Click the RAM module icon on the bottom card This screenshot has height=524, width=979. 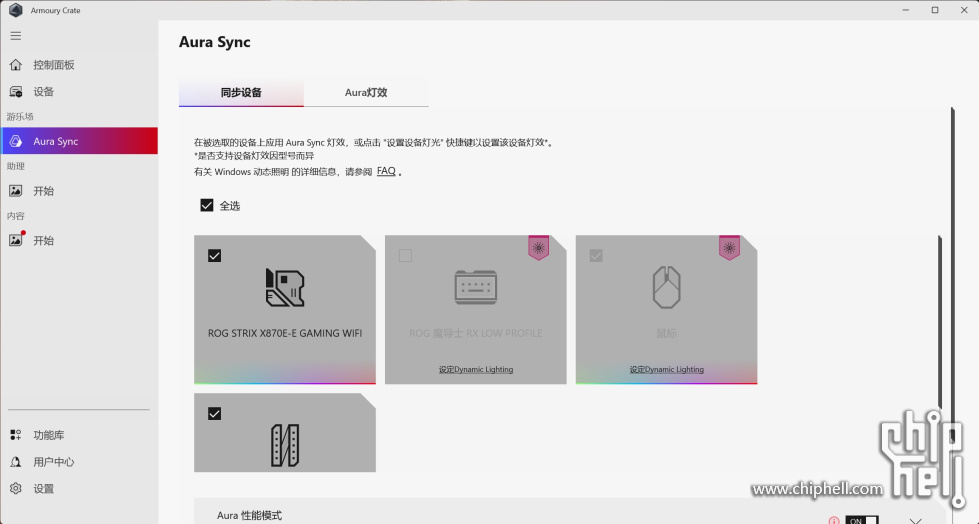point(285,445)
